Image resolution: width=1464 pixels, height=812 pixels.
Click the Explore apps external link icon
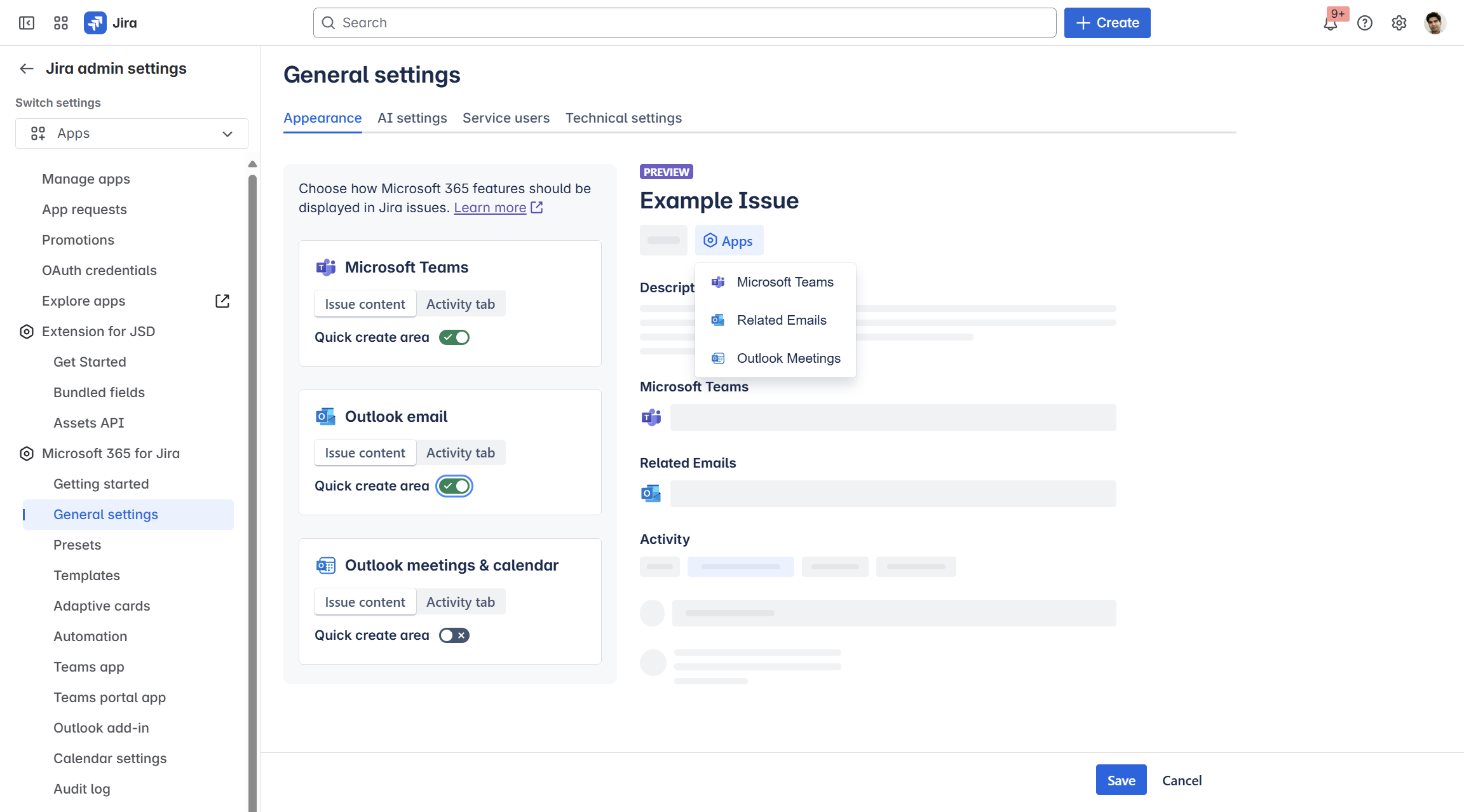coord(222,301)
